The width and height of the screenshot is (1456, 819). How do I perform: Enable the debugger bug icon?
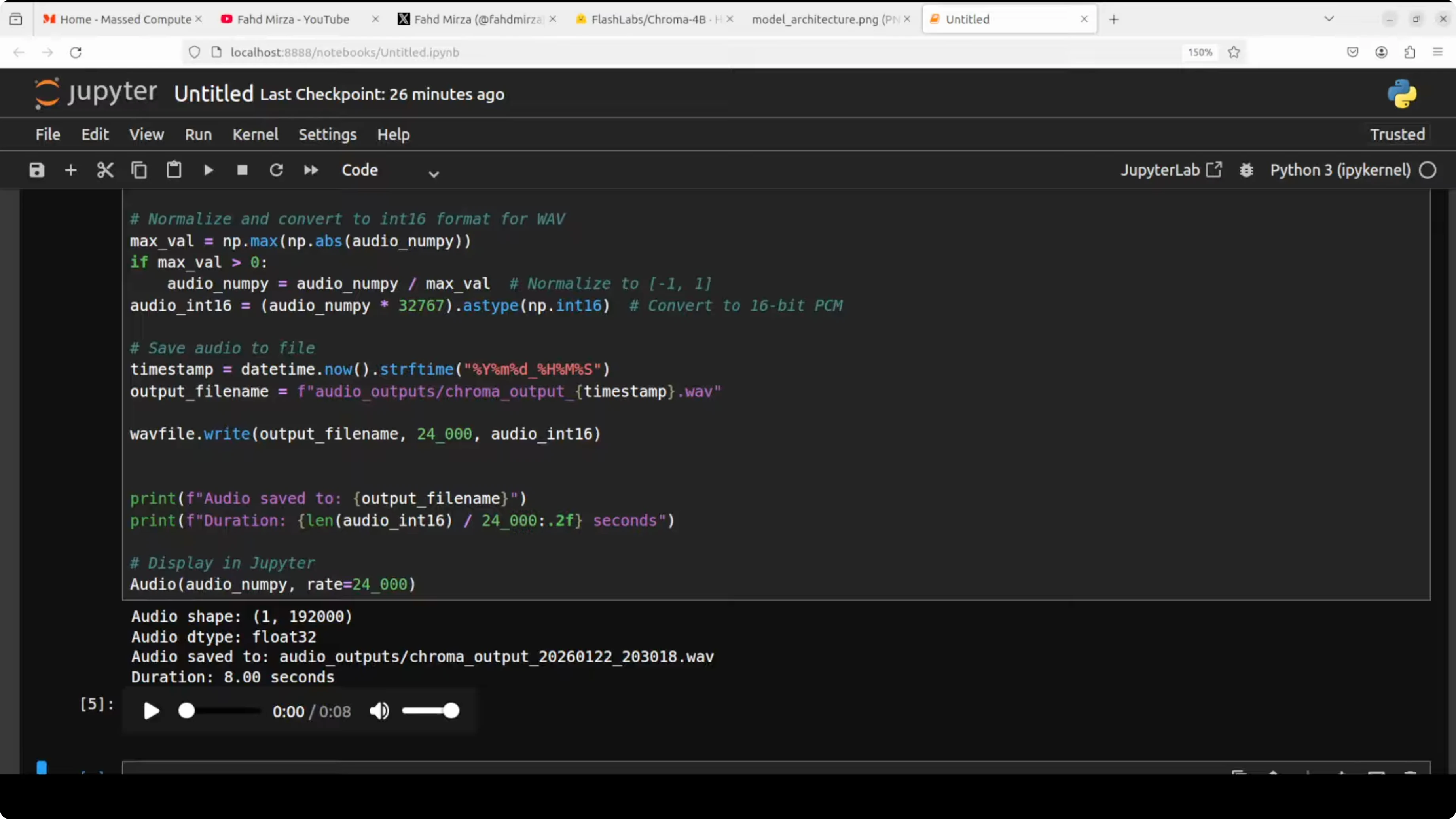pos(1246,170)
